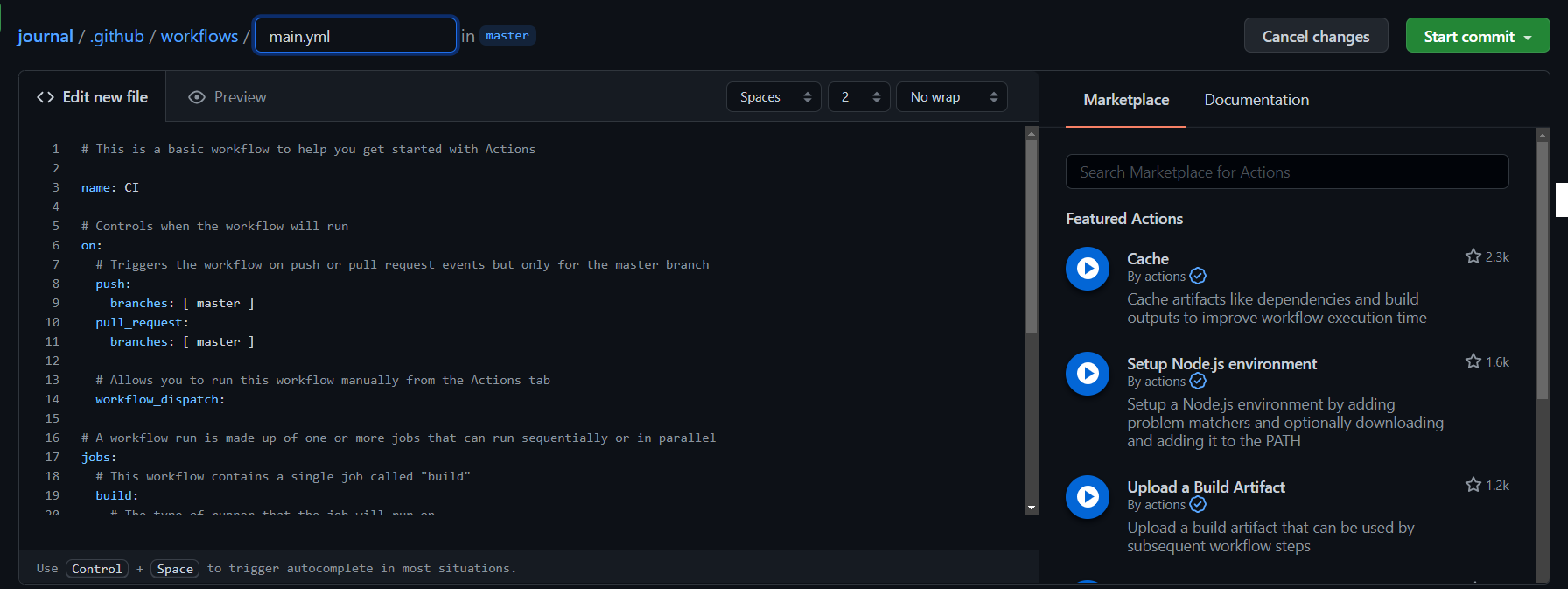The height and width of the screenshot is (589, 1568).
Task: Click the Setup Node.js environment play icon
Action: tap(1088, 374)
